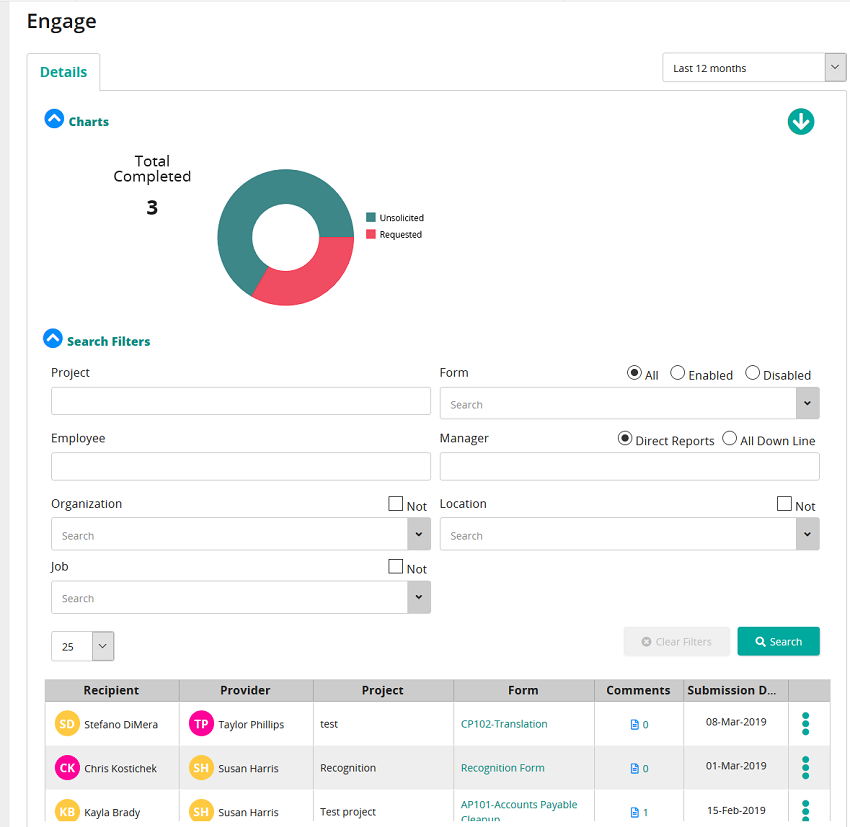Click the Location Search text field
Viewport: 850px width, 827px height.
618,534
